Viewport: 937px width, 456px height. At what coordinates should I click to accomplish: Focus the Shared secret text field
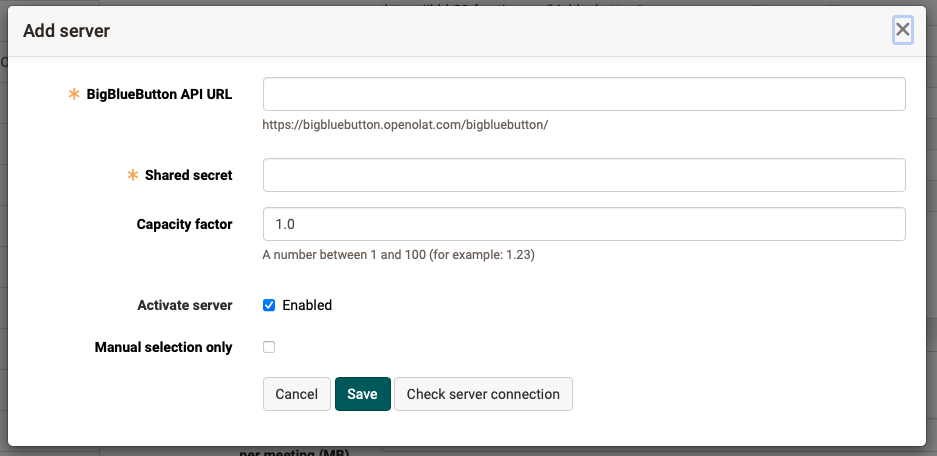click(x=584, y=175)
